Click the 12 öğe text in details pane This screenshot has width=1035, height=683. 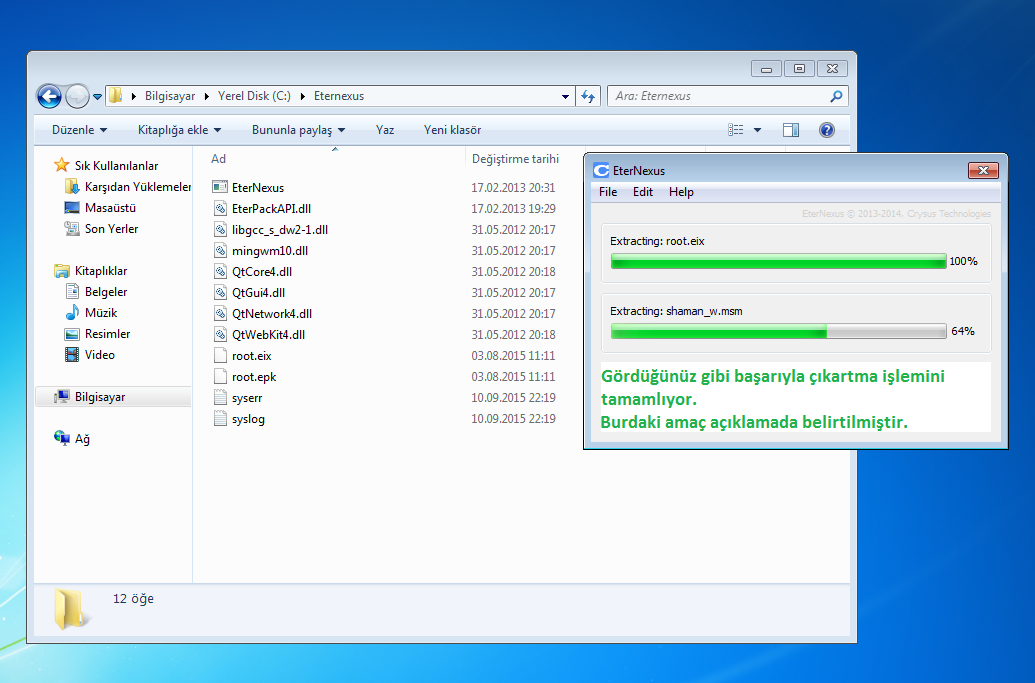[x=133, y=599]
